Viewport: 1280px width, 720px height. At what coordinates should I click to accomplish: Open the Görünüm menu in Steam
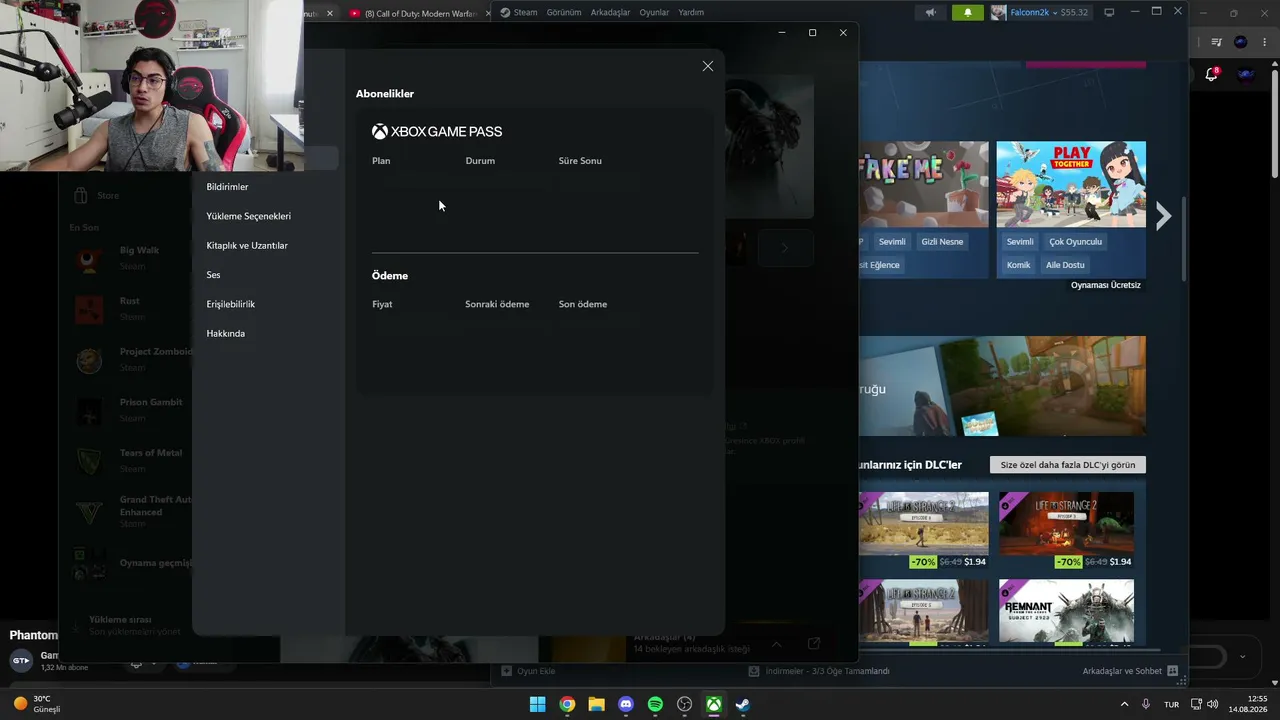564,13
